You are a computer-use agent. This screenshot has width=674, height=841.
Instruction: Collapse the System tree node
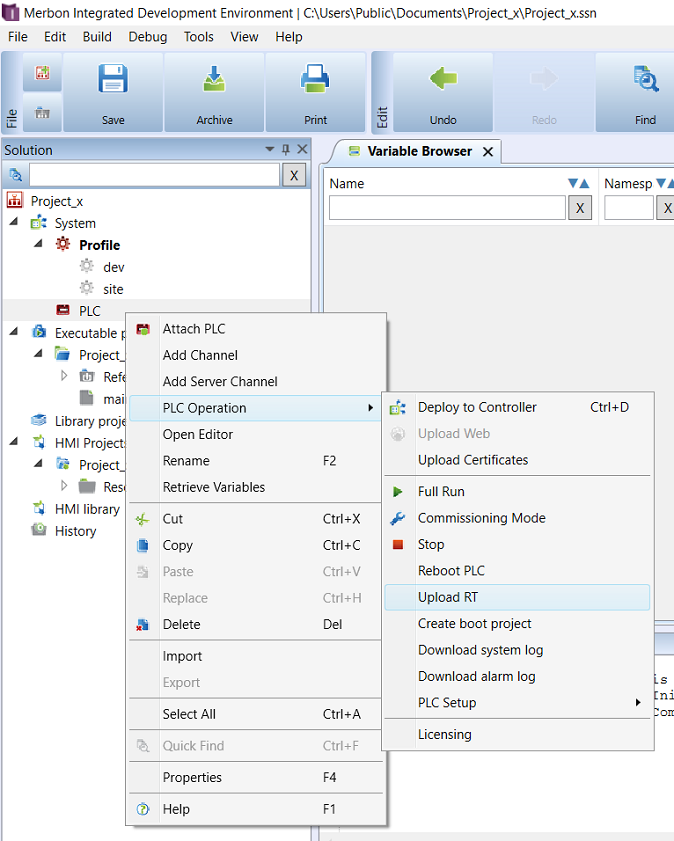point(14,221)
